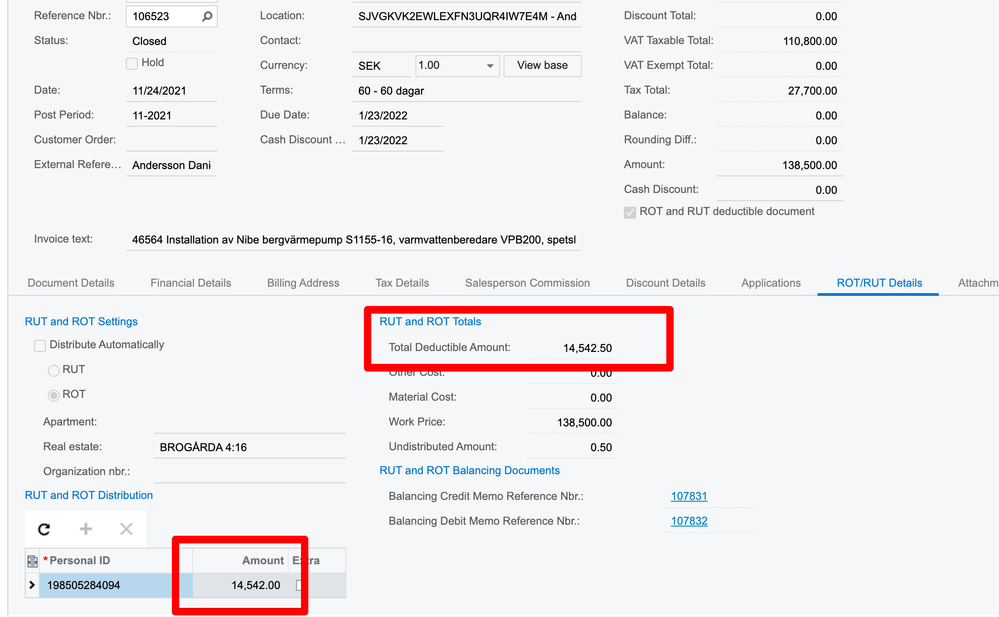The width and height of the screenshot is (999, 617).
Task: Select the RUT radio button
Action: tap(54, 370)
